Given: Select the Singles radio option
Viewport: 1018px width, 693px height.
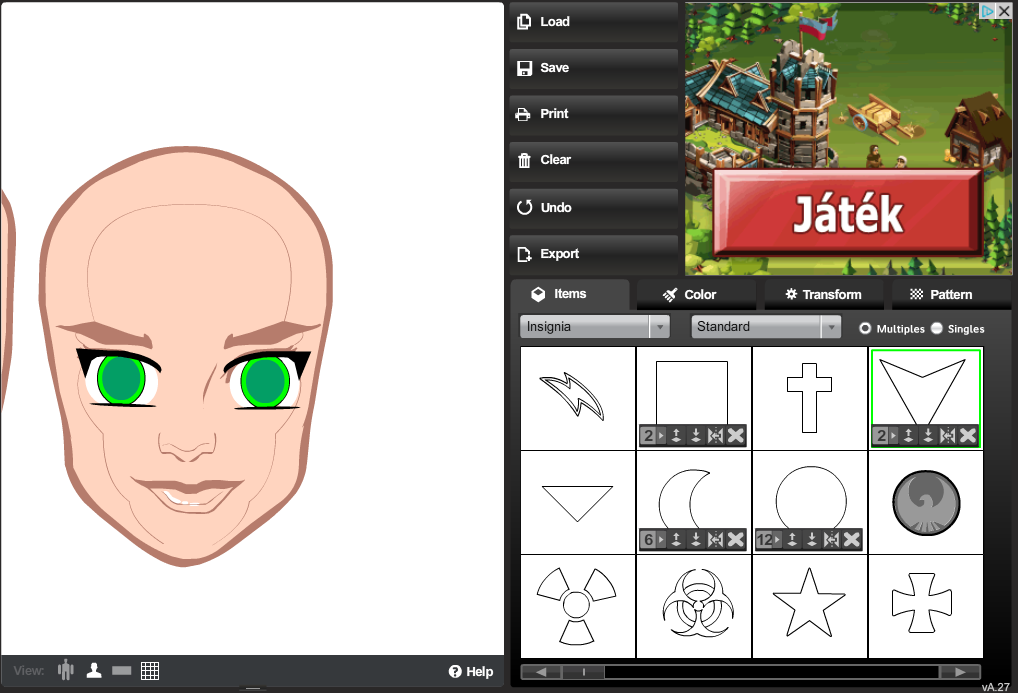Looking at the screenshot, I should (937, 328).
